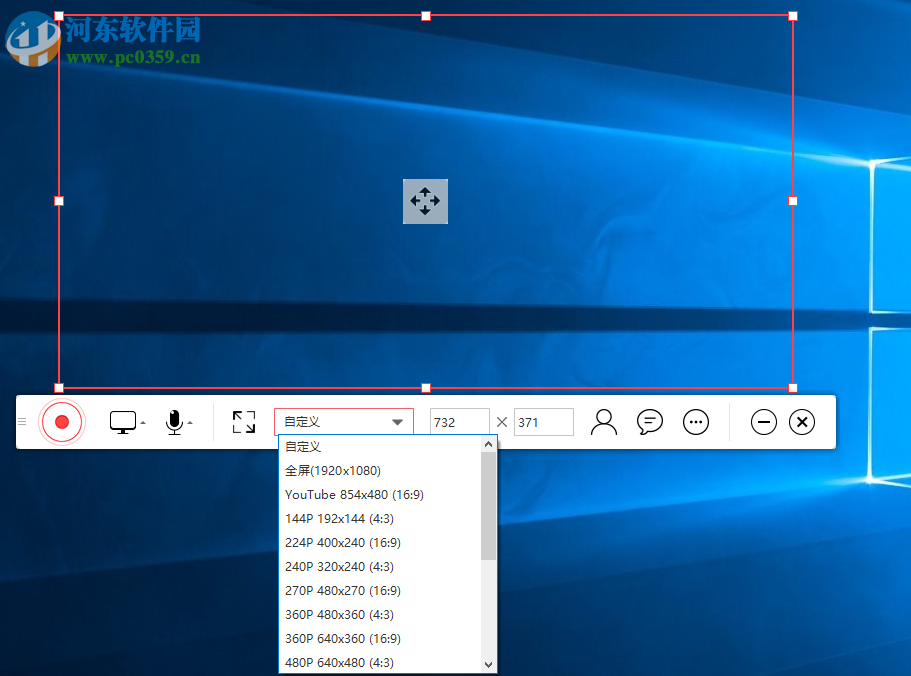
Task: Select the 480P 640x480 (4:3) entry
Action: click(339, 662)
